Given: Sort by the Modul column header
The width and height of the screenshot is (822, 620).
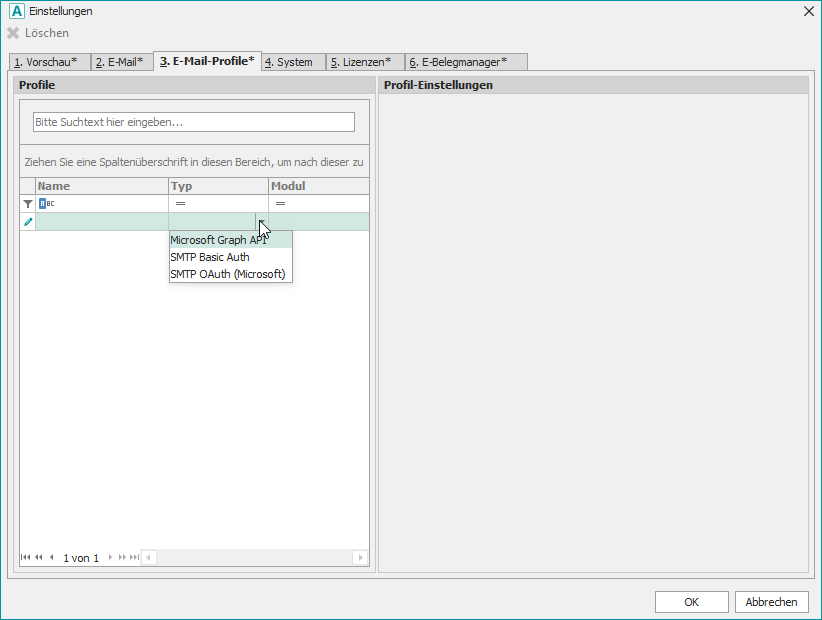Looking at the screenshot, I should tap(319, 186).
